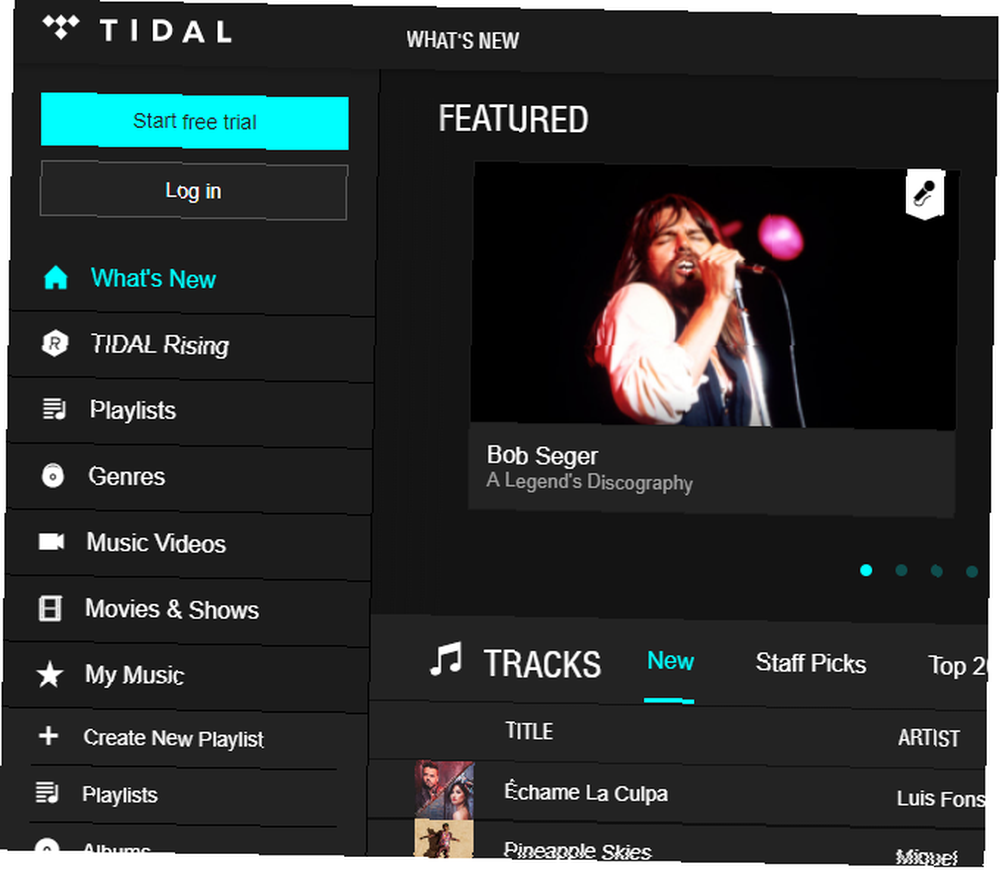Image resolution: width=1000 pixels, height=870 pixels.
Task: Click the Log in button
Action: 193,191
